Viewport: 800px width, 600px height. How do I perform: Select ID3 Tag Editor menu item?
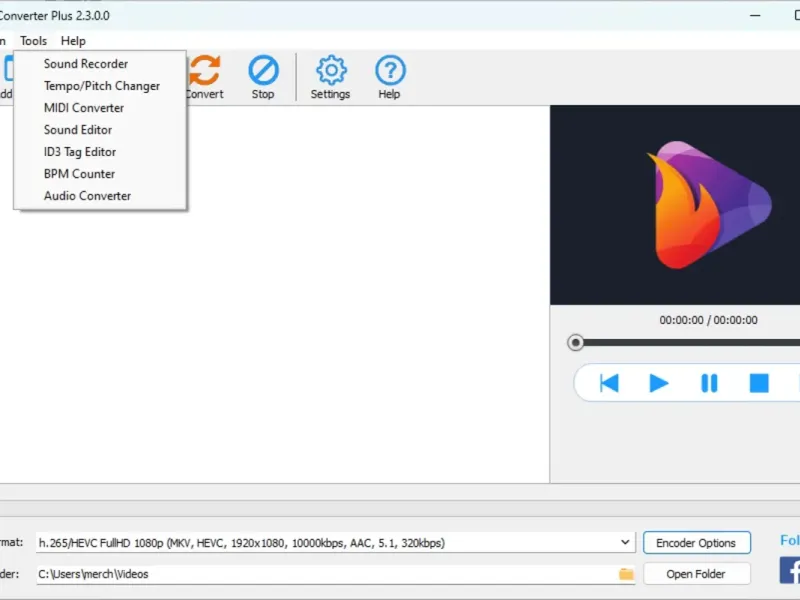point(100,152)
